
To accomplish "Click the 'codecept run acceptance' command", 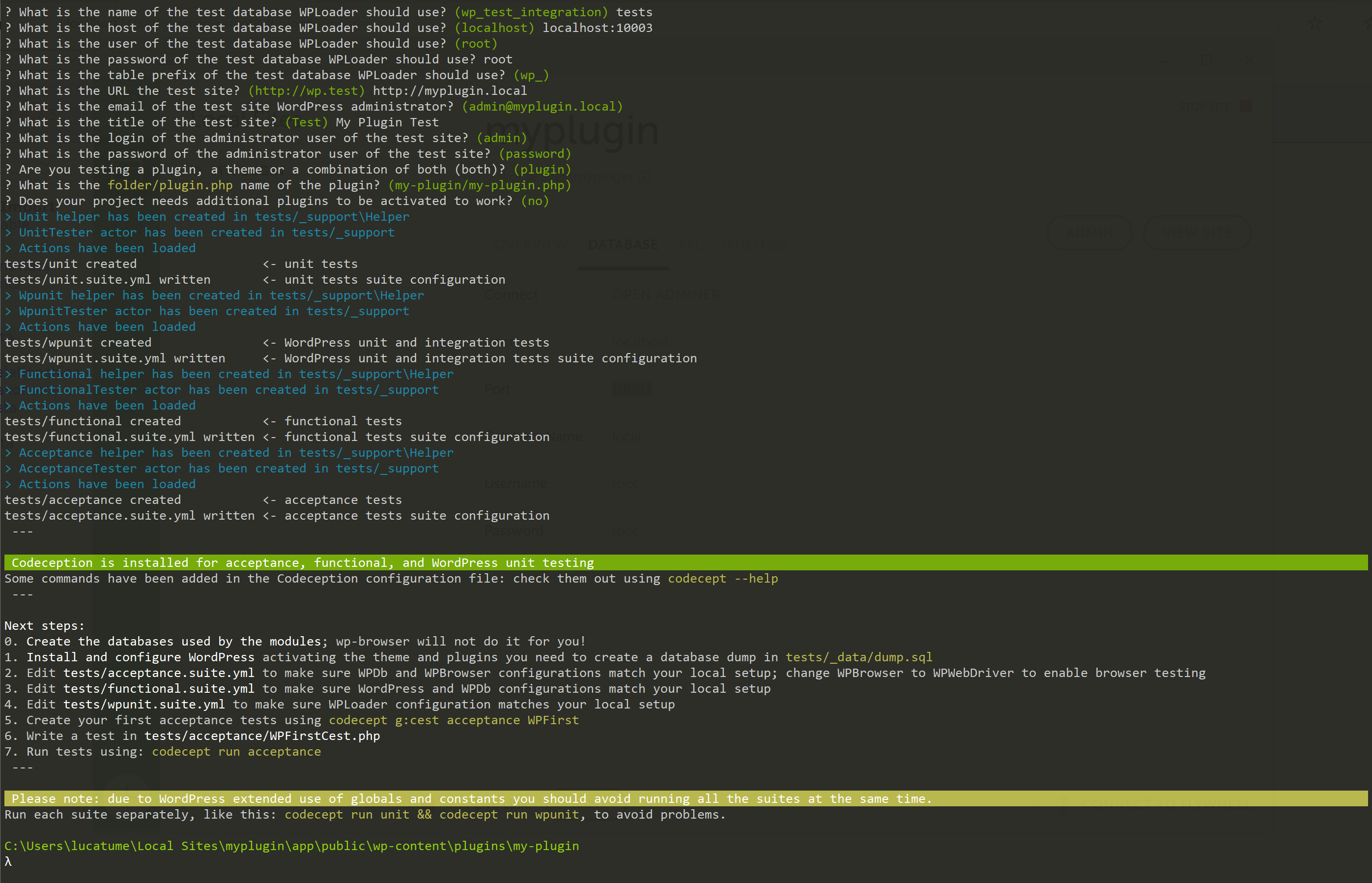I will pos(236,752).
